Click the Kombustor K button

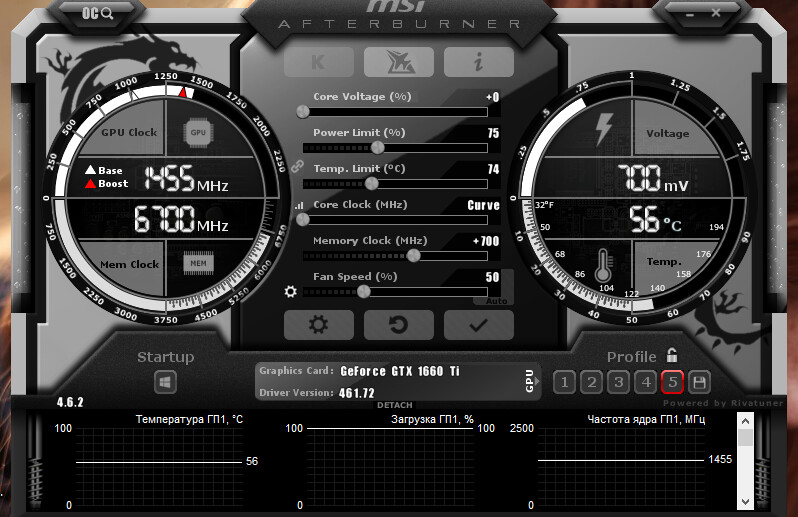[x=319, y=62]
